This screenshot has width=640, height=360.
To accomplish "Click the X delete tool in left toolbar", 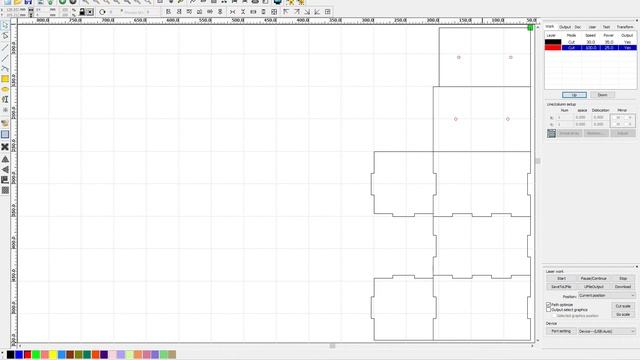I will 5,147.
